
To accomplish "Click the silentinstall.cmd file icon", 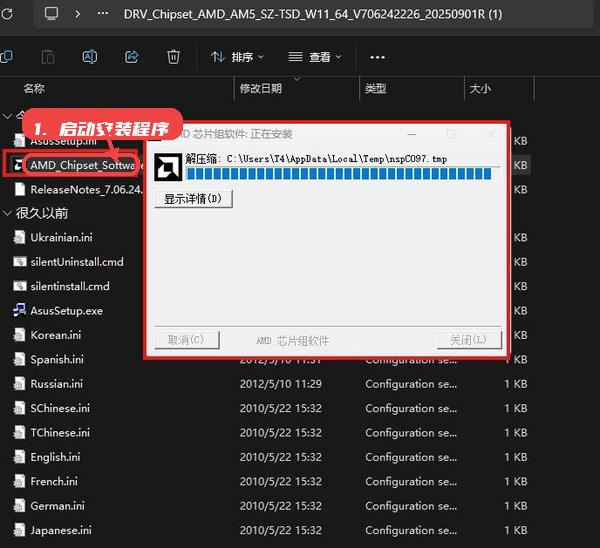I will [20, 286].
